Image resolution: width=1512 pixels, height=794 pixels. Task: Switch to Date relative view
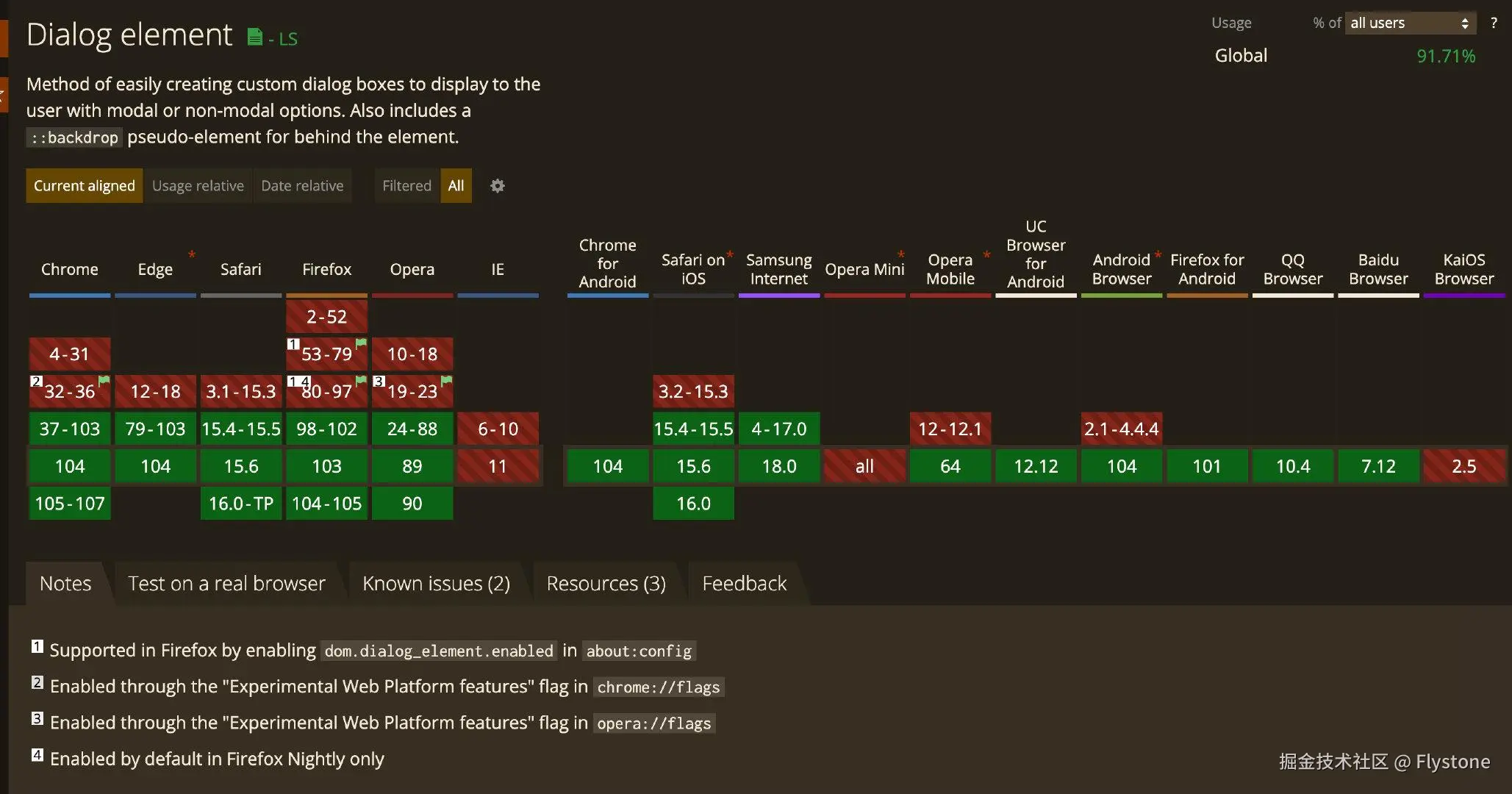coord(302,186)
